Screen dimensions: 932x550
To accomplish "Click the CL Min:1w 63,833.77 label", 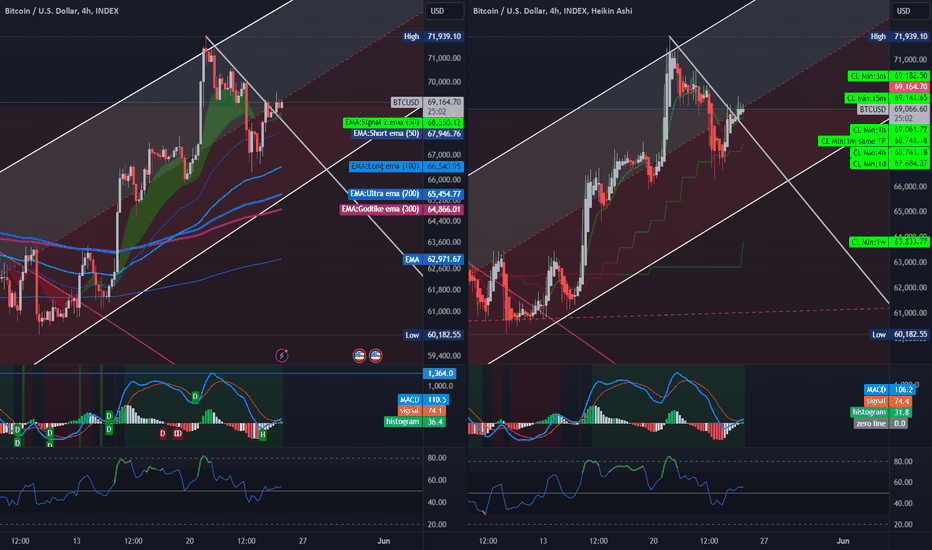I will pyautogui.click(x=889, y=242).
